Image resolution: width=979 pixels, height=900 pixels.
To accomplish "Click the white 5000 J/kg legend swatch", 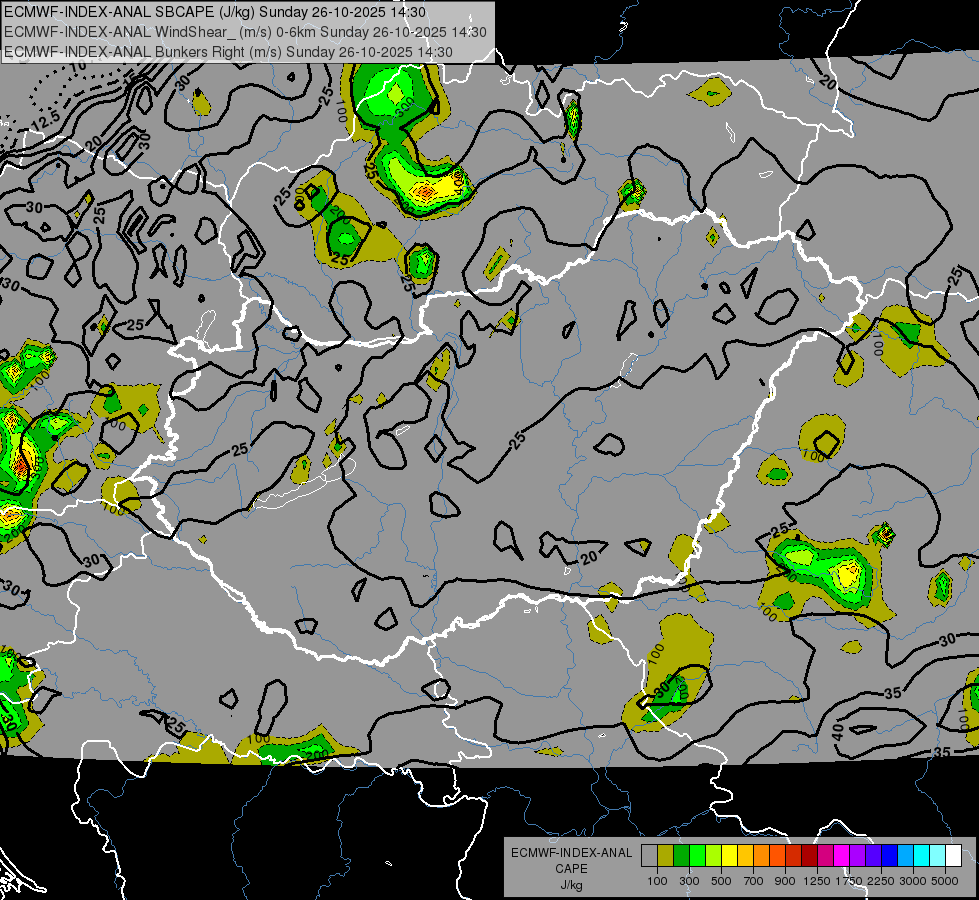I will [953, 856].
